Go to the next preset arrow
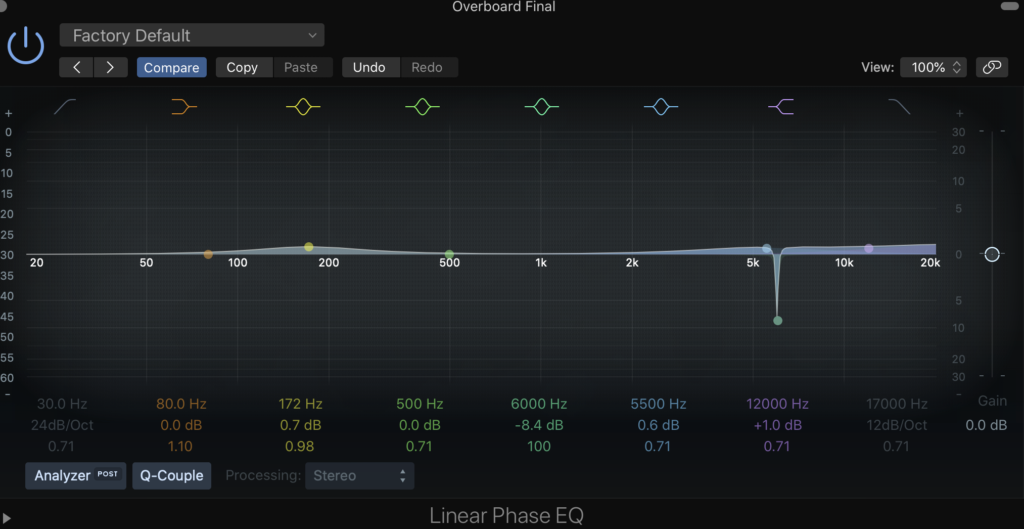 click(110, 67)
